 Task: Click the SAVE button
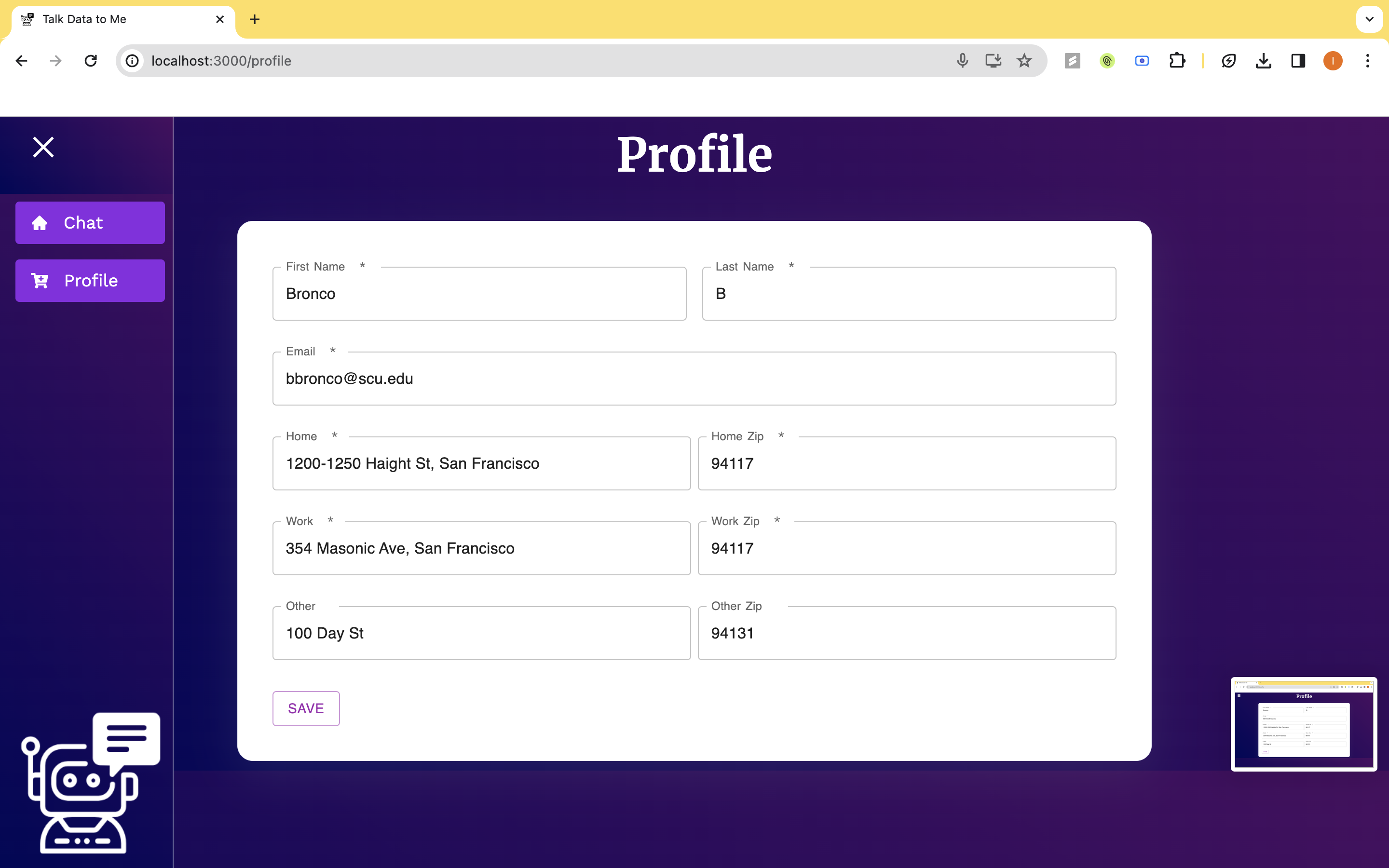pyautogui.click(x=306, y=708)
